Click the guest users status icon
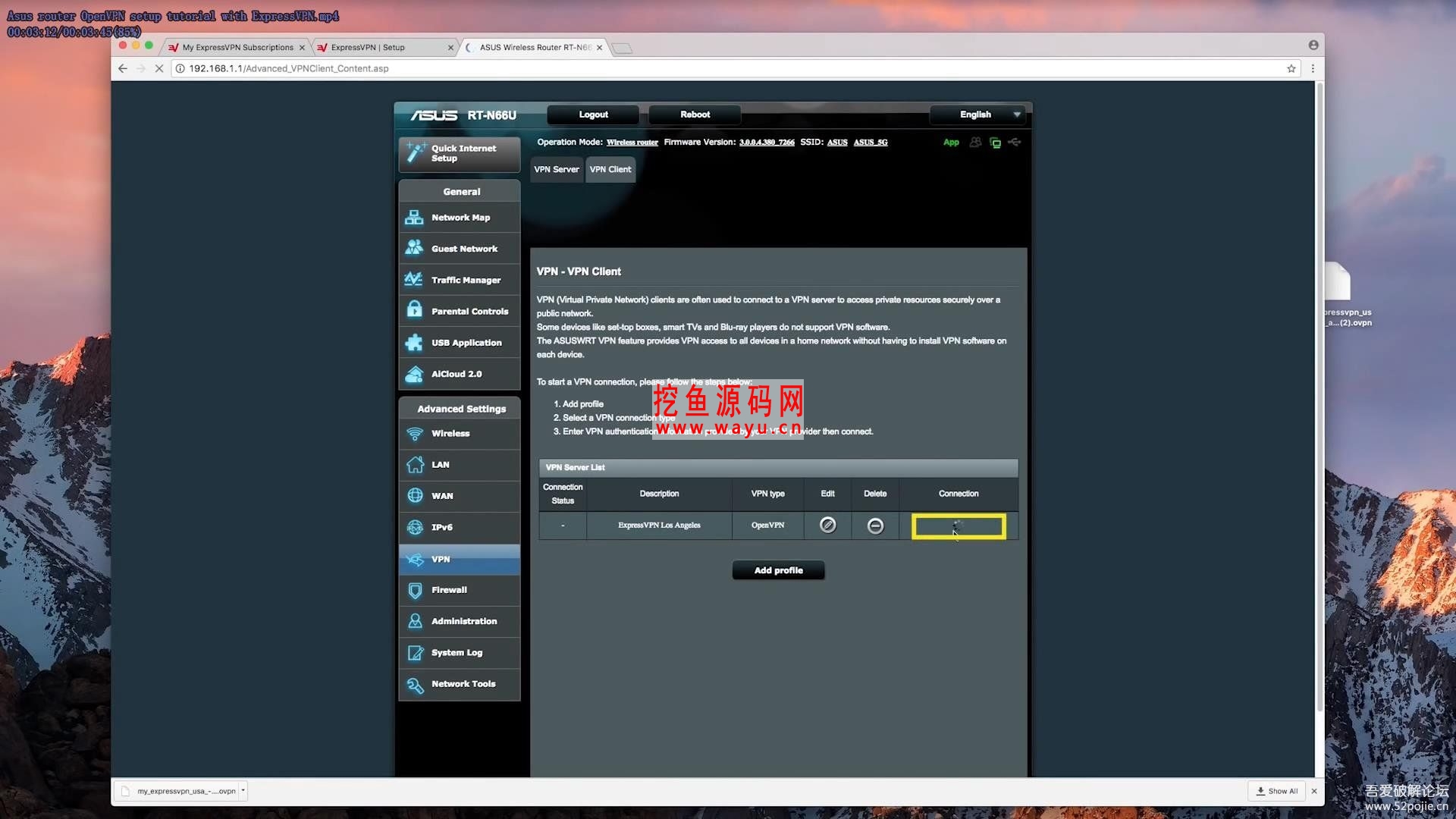 click(975, 143)
